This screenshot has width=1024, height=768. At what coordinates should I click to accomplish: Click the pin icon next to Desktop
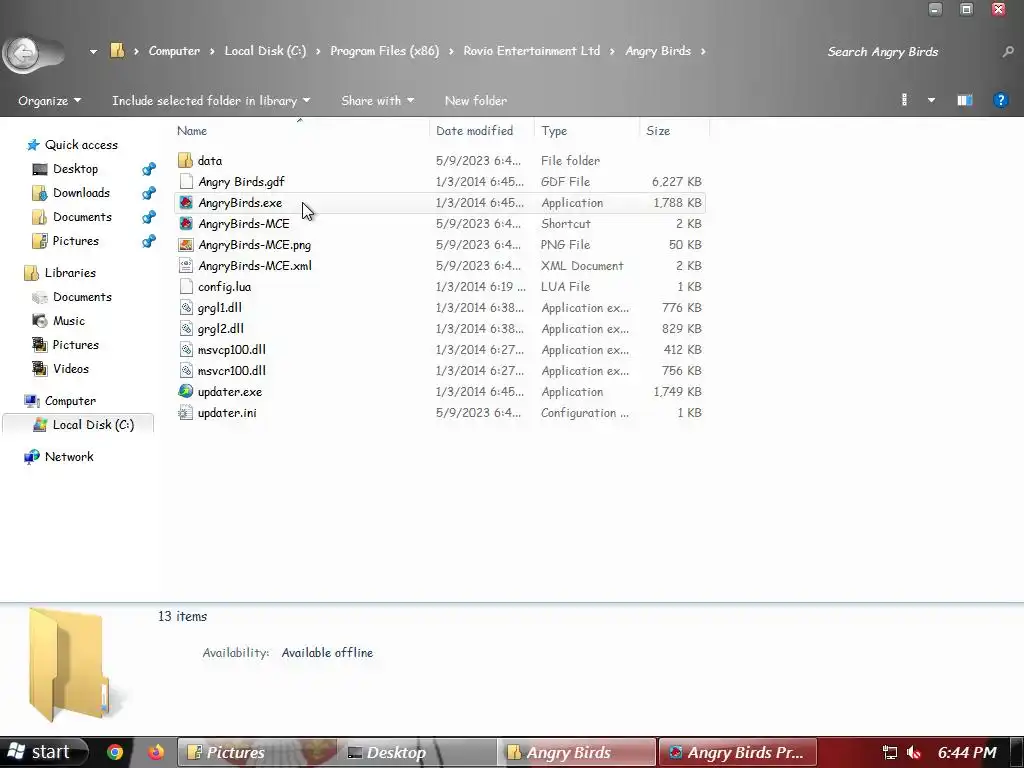149,169
